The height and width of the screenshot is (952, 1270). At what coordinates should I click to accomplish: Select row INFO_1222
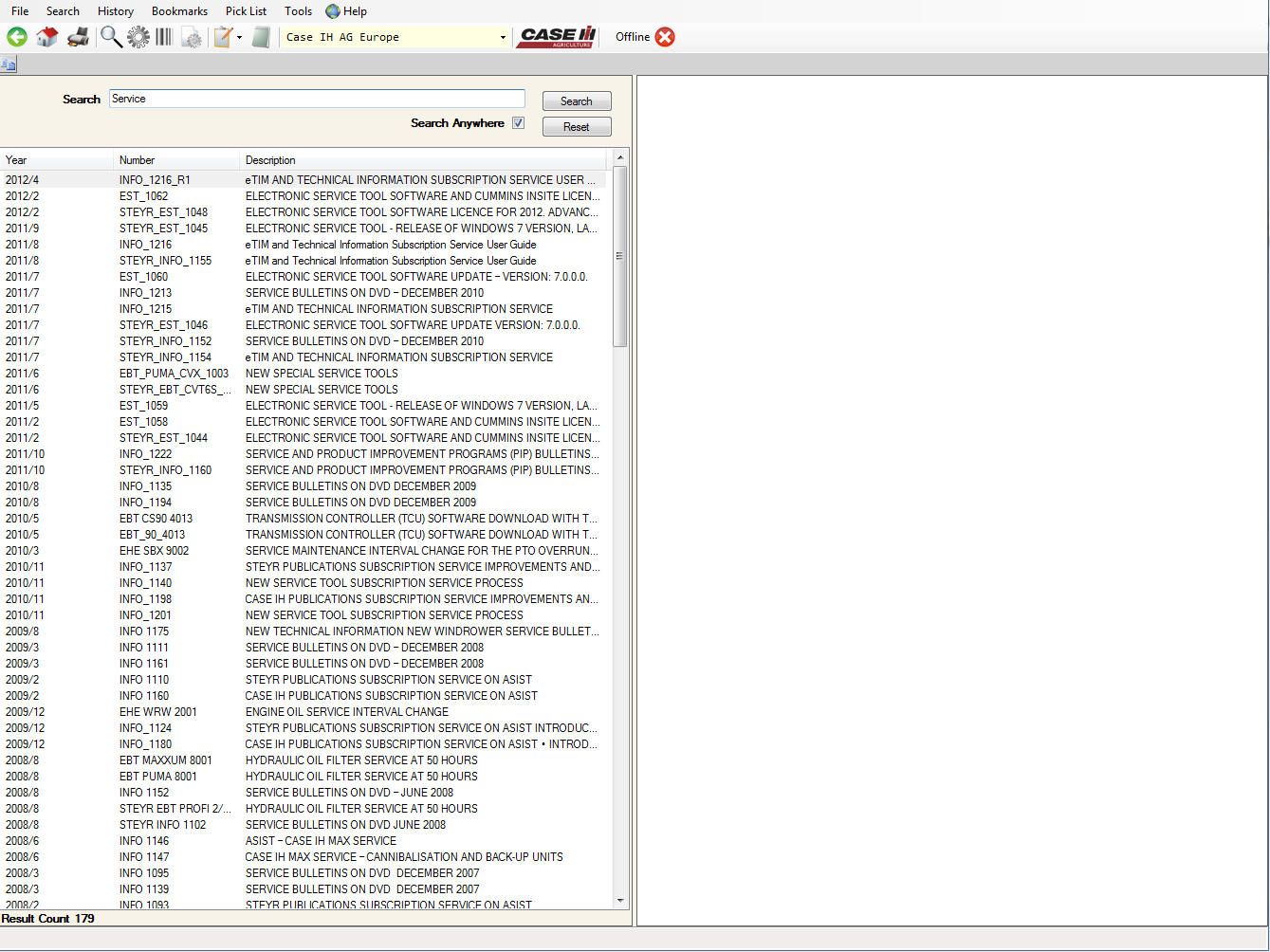click(304, 454)
